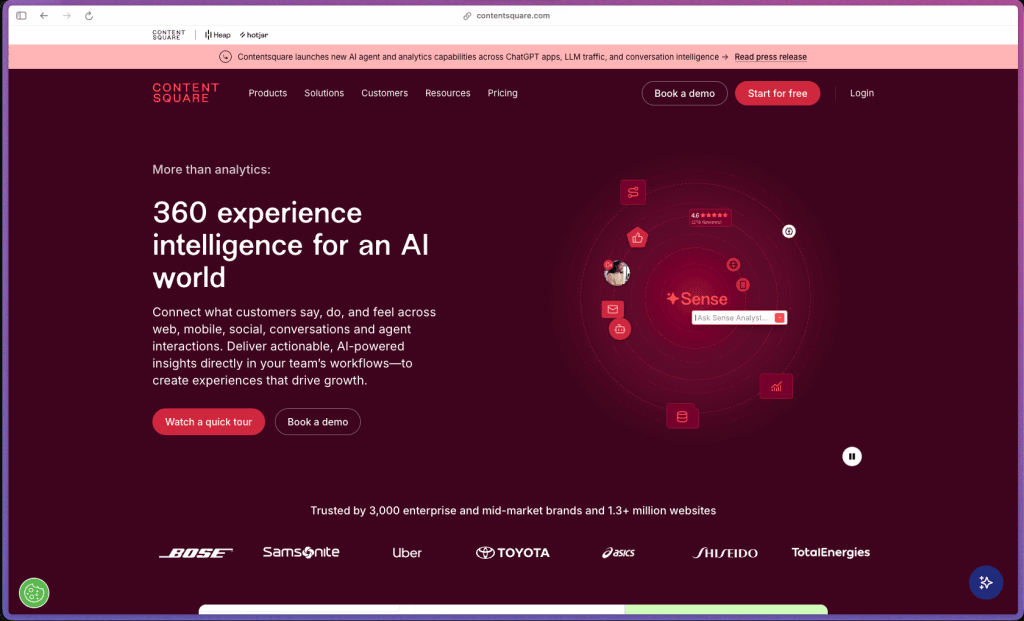
Task: Click the white circular icon on the outer orbit
Action: [789, 231]
